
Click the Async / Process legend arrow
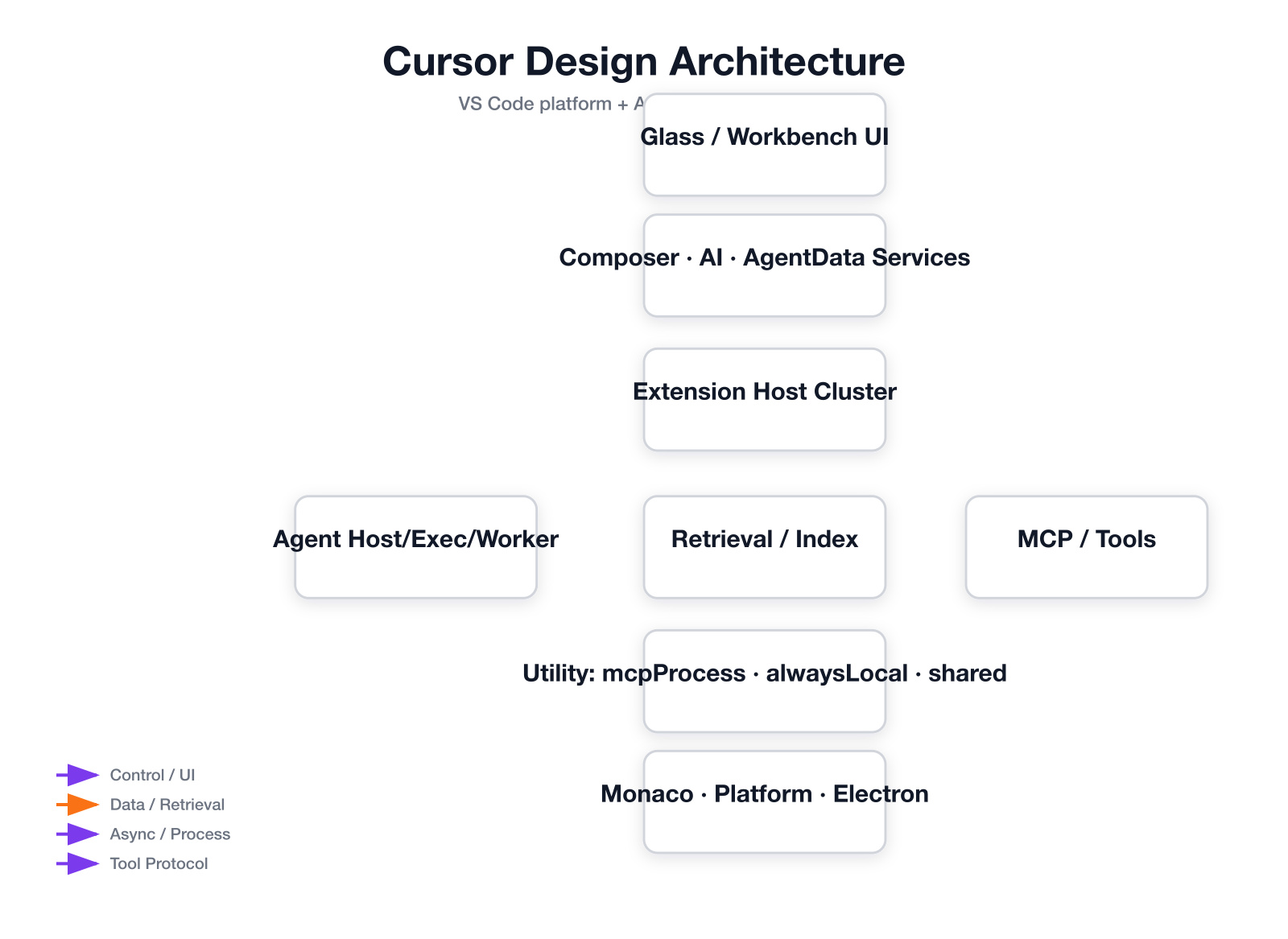click(x=78, y=834)
